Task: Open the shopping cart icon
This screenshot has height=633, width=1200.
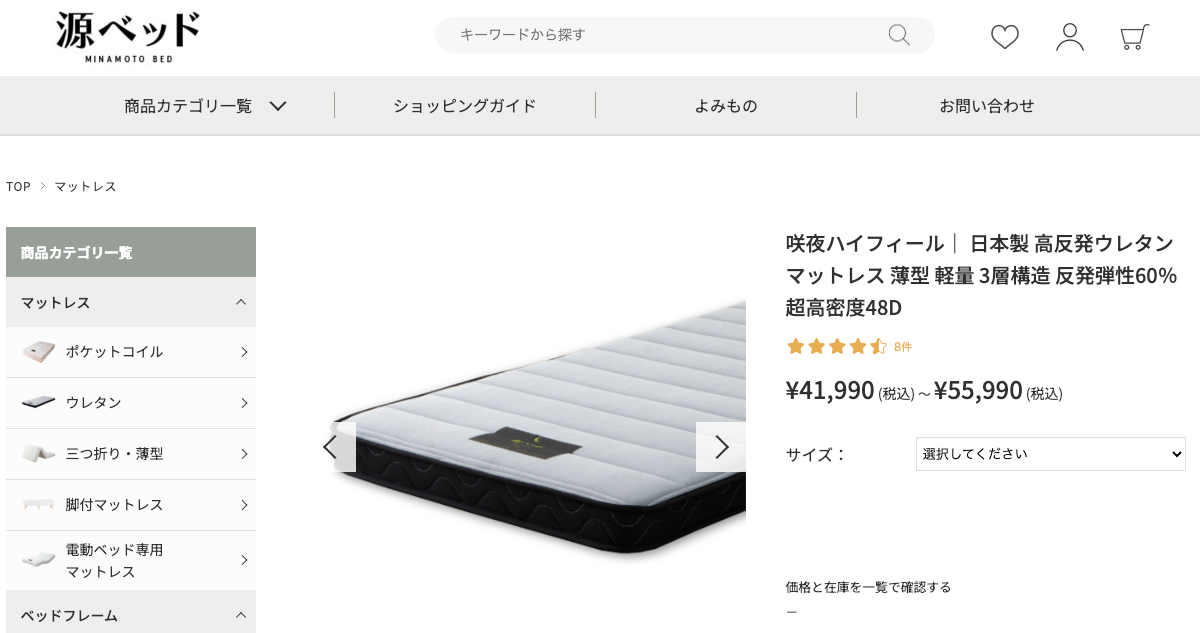Action: pos(1134,37)
